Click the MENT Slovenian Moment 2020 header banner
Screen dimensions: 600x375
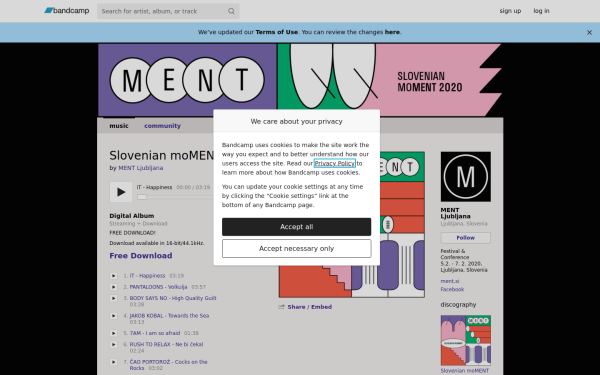(300, 80)
